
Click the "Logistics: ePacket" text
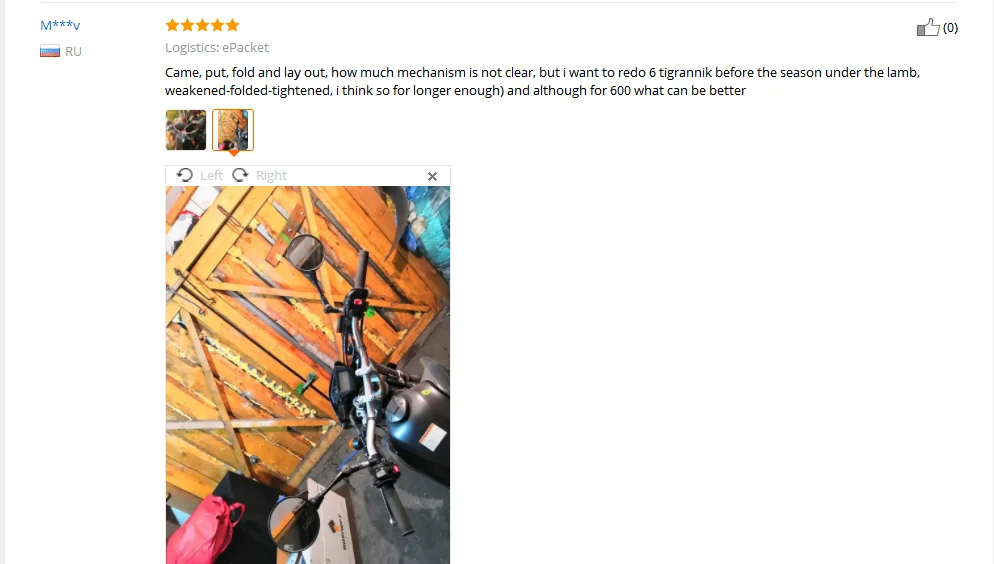[217, 48]
